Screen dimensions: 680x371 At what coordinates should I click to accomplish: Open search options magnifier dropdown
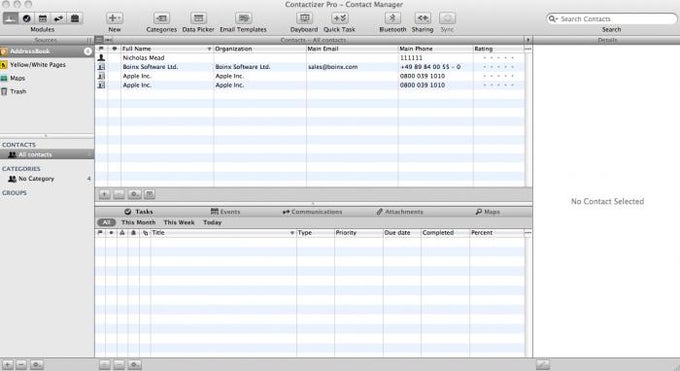click(552, 19)
